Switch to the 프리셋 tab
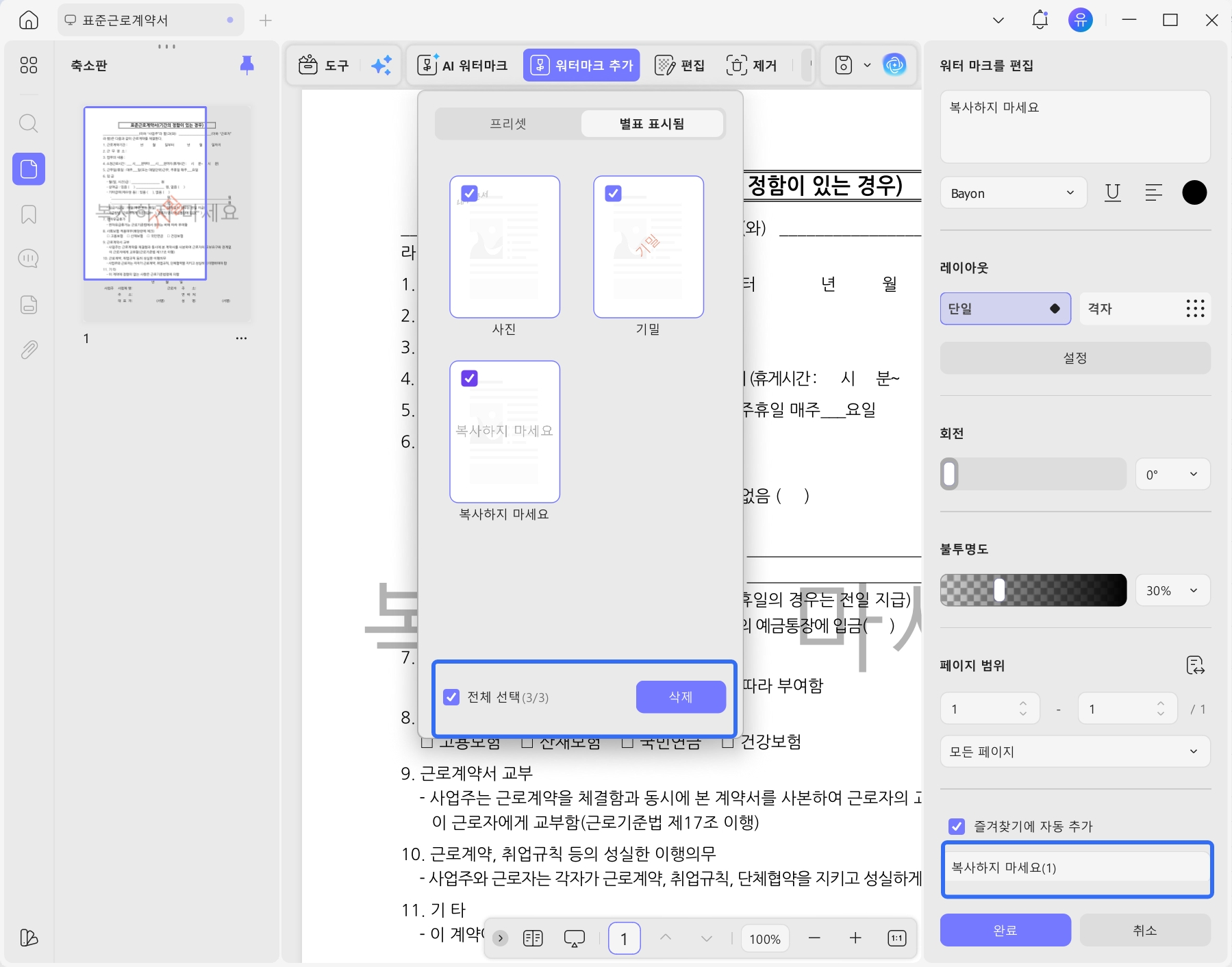This screenshot has height=967, width=1232. click(x=508, y=123)
